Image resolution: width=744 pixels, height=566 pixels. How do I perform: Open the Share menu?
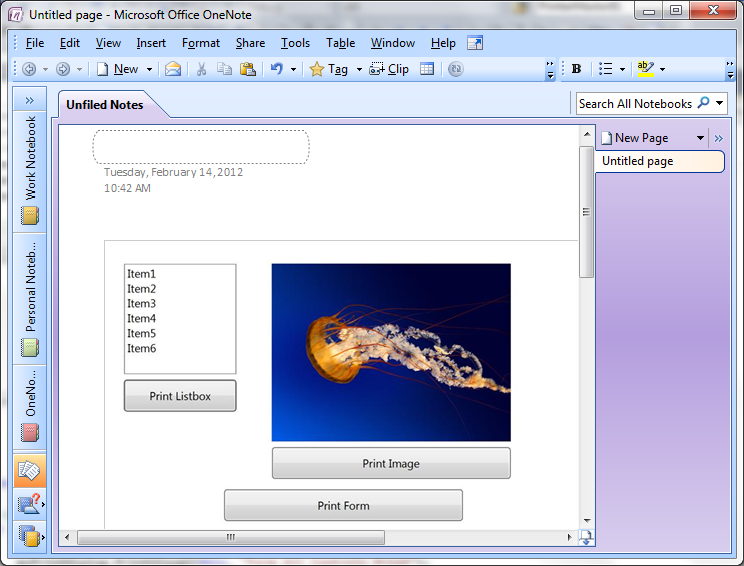coord(250,43)
